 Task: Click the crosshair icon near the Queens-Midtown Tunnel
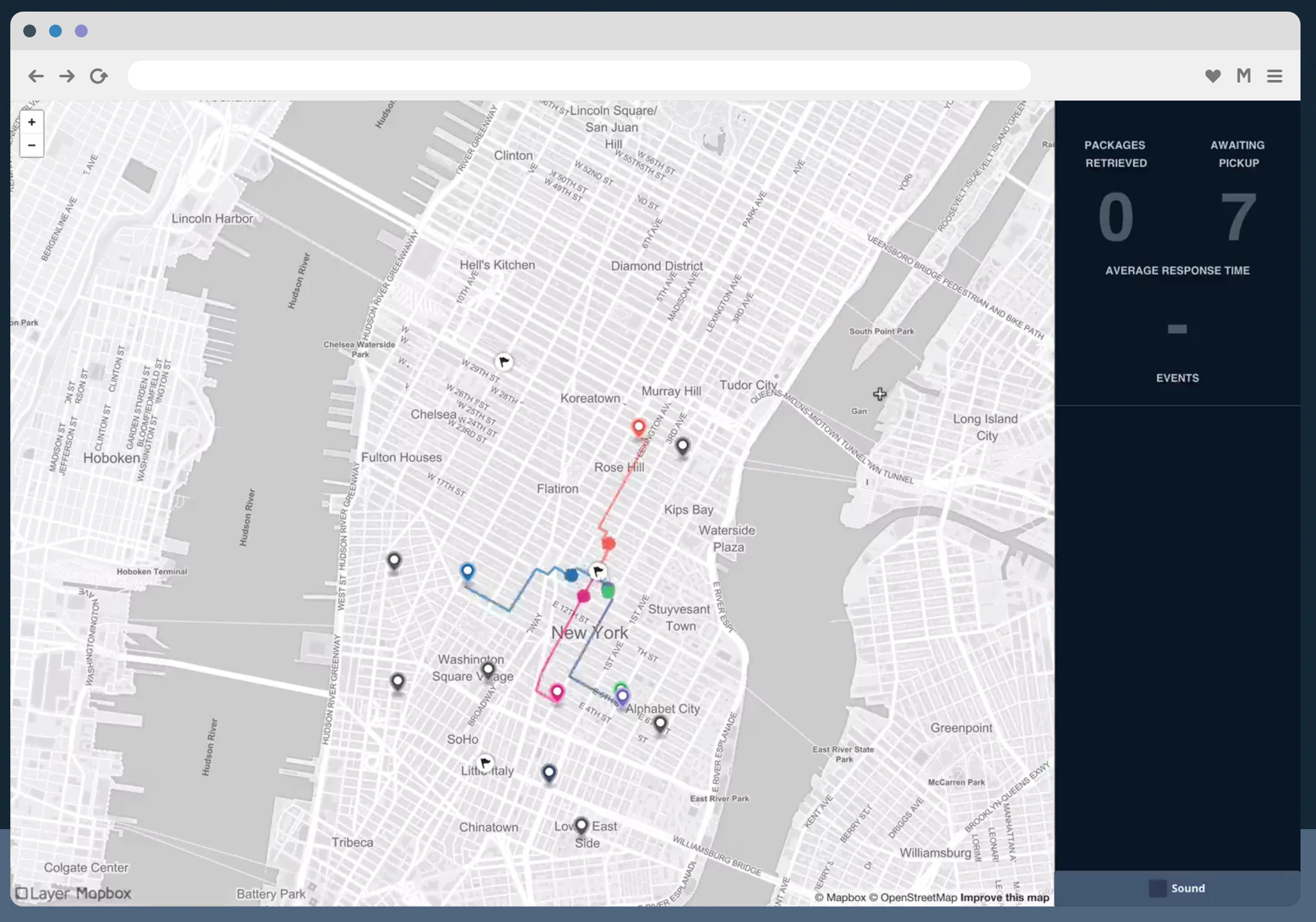pos(879,394)
